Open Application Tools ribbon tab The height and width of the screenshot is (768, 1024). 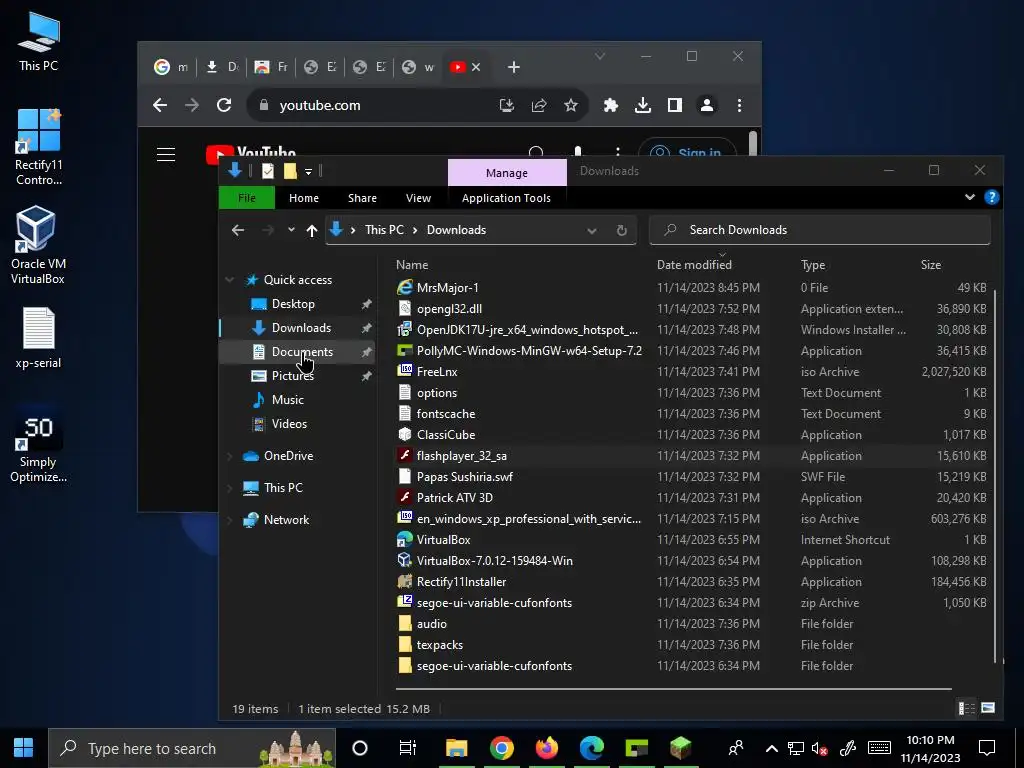coord(506,198)
